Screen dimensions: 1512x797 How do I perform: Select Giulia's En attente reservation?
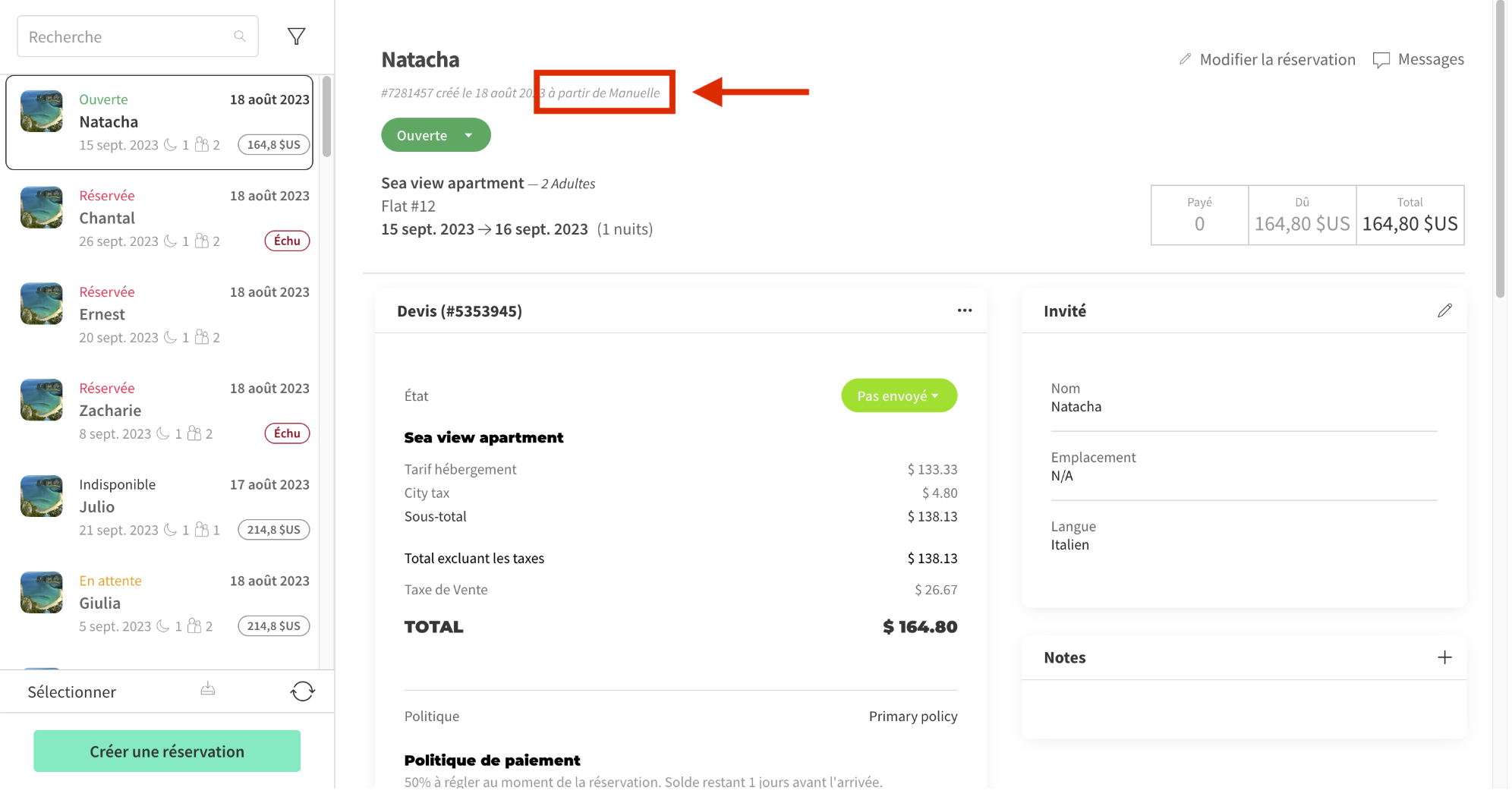159,603
